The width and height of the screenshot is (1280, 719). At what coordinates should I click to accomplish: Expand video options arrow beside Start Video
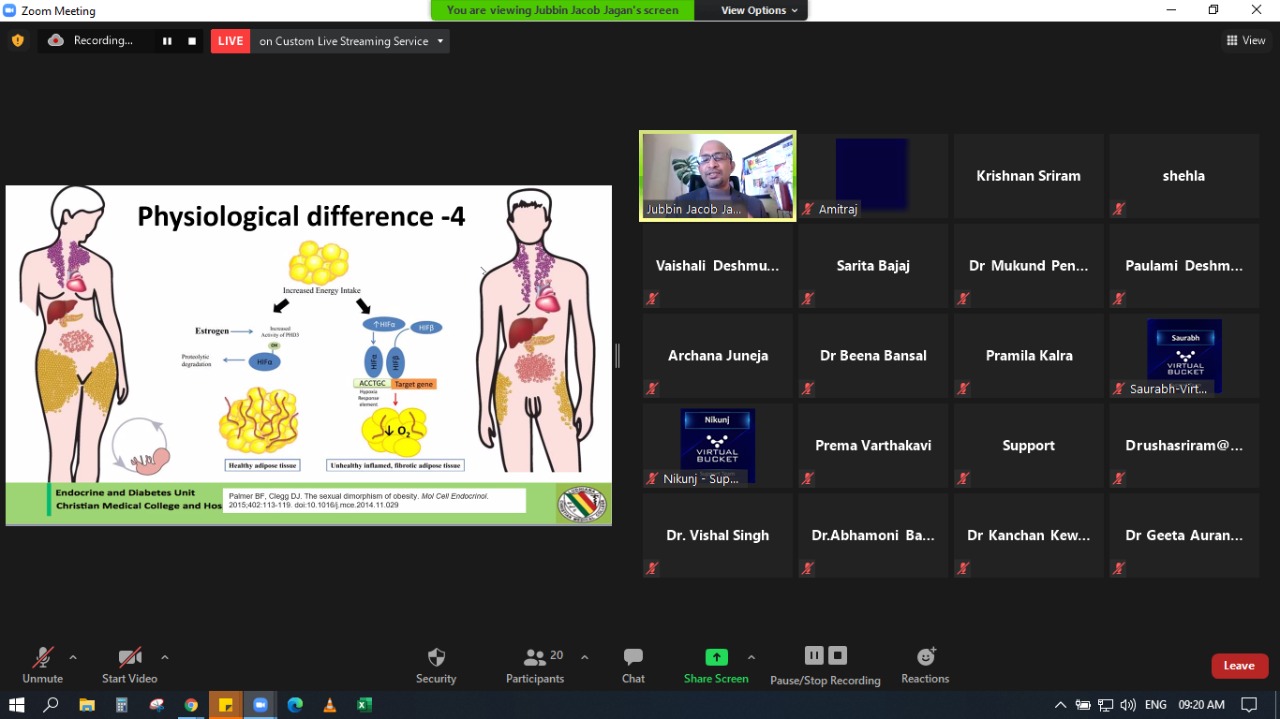click(165, 657)
